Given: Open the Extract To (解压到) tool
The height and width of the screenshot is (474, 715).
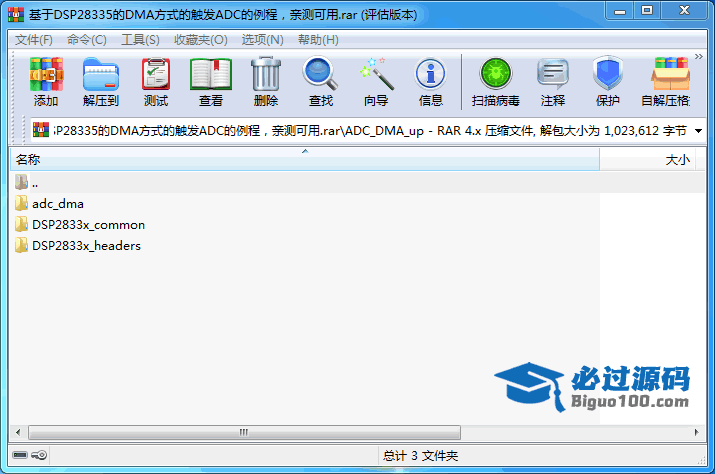Looking at the screenshot, I should click(x=101, y=82).
